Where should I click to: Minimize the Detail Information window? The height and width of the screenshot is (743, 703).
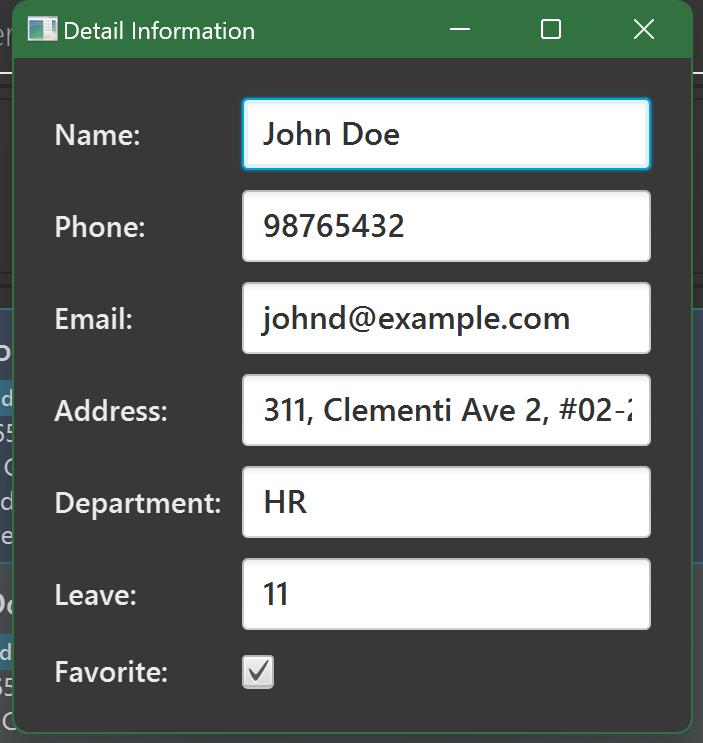[460, 30]
